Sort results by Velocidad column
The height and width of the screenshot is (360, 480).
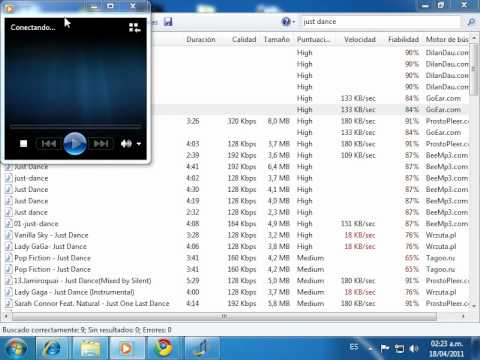360,39
